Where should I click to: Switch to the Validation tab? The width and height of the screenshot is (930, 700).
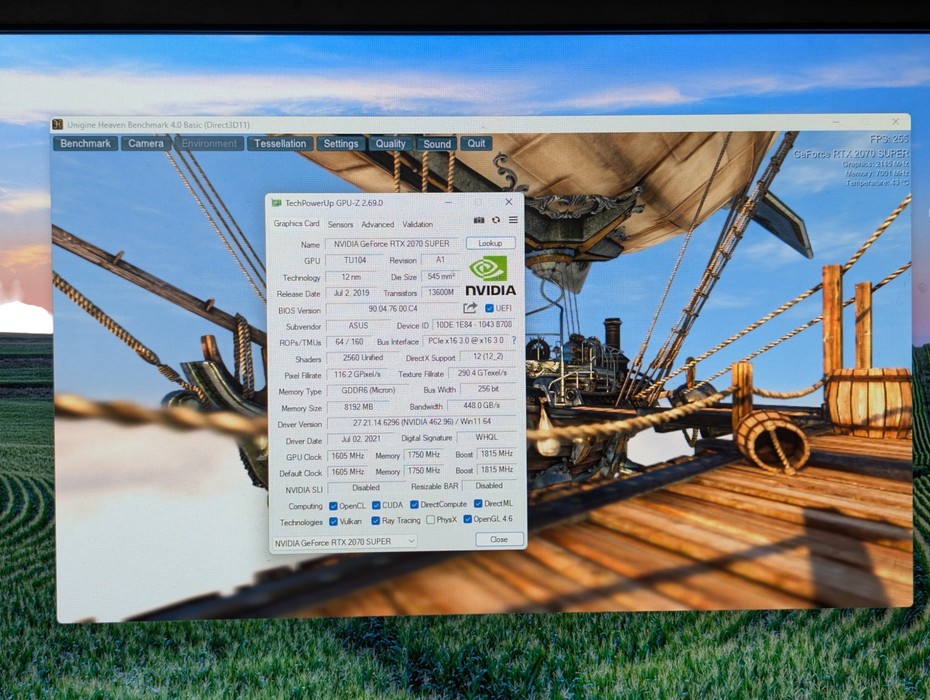pos(418,224)
